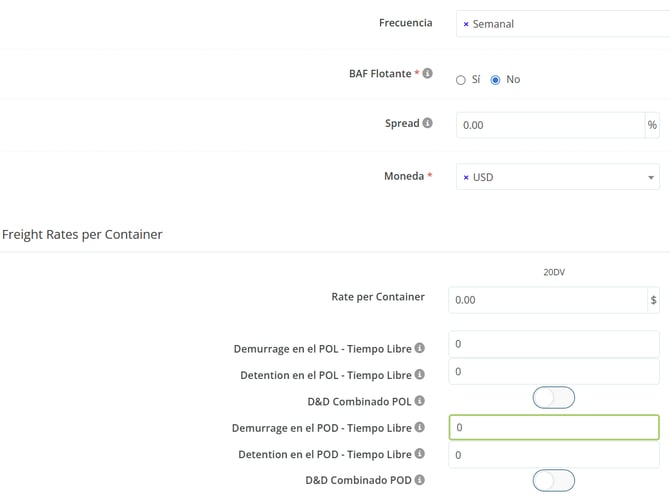The height and width of the screenshot is (499, 670).
Task: Clear the USD selection with its x
Action: pyautogui.click(x=466, y=177)
